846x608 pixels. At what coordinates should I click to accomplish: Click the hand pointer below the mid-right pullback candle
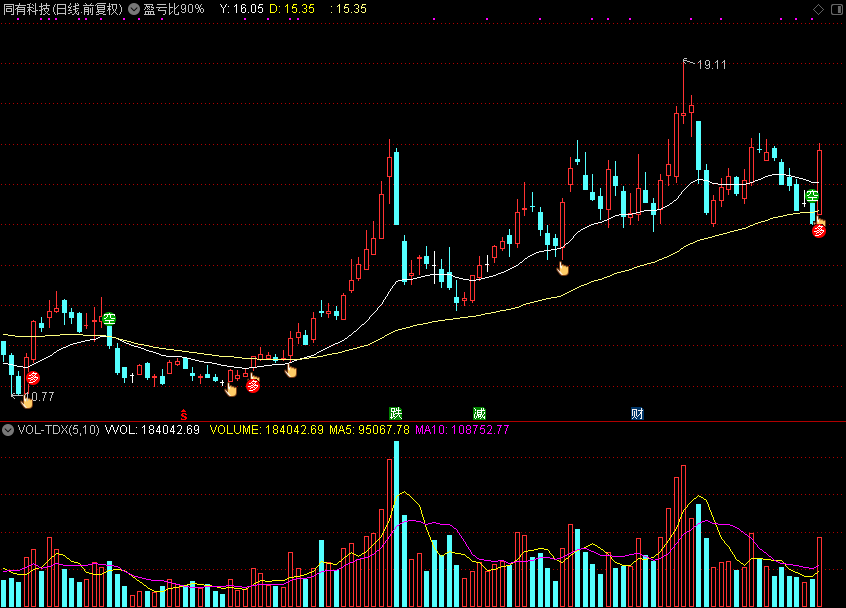tap(562, 268)
